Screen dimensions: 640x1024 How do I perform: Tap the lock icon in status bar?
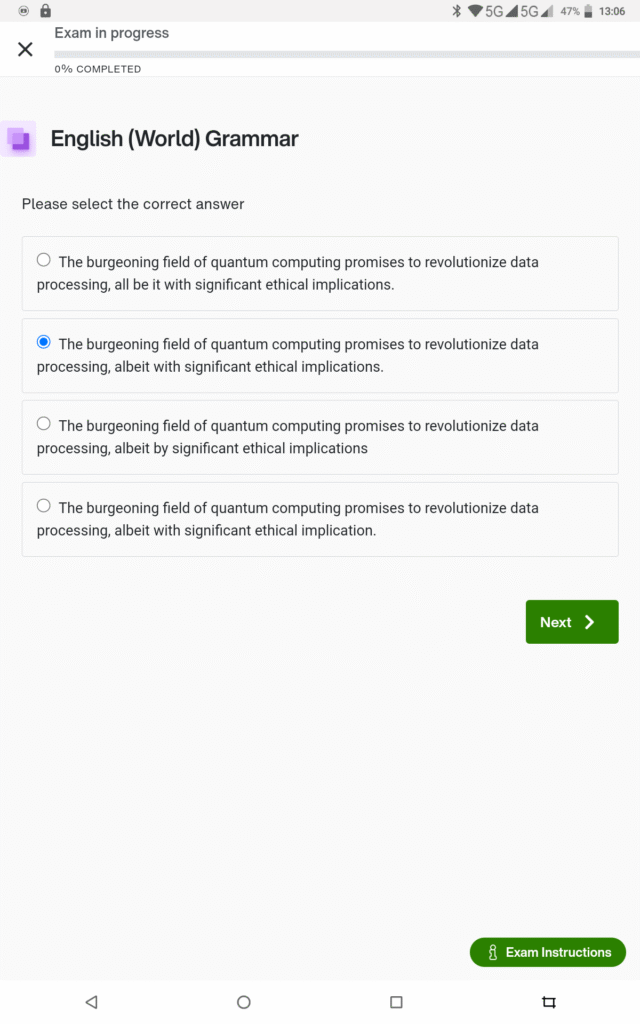(45, 11)
